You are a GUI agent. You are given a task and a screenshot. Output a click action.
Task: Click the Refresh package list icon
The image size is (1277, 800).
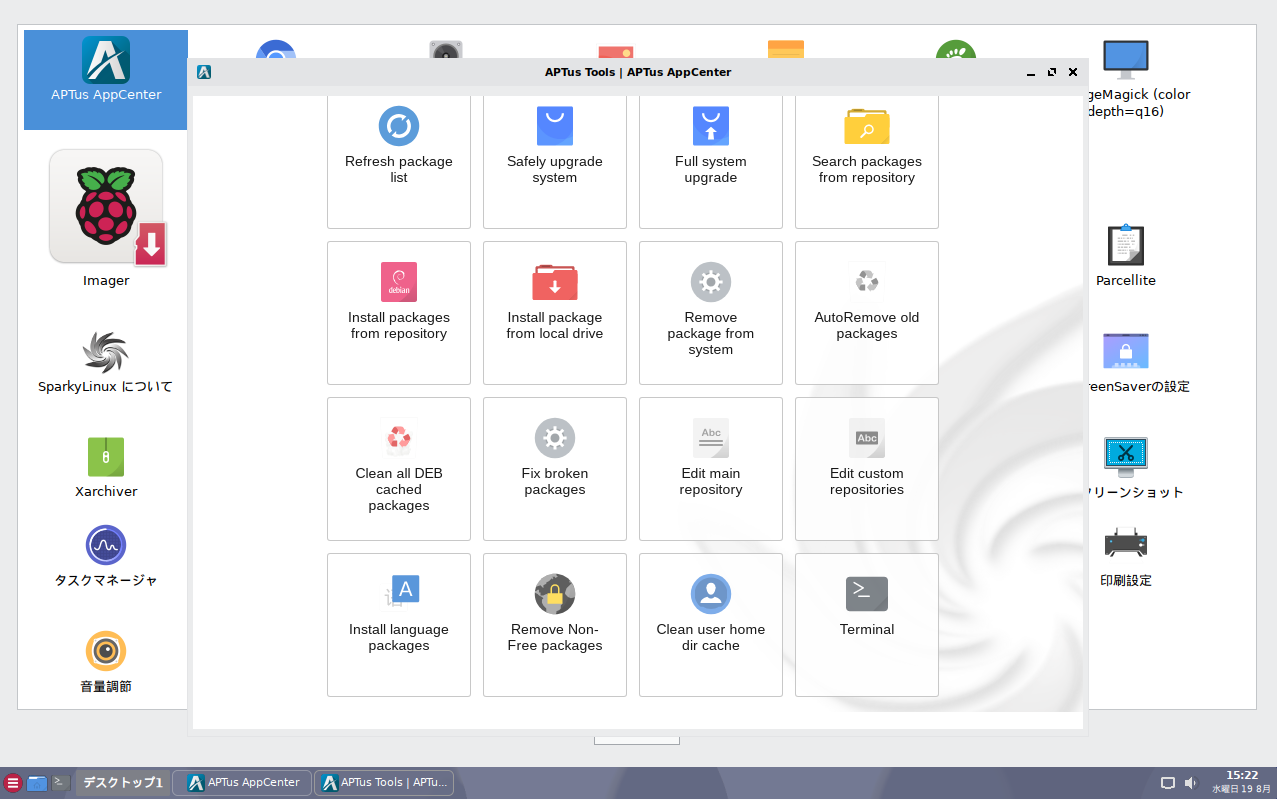pyautogui.click(x=399, y=126)
